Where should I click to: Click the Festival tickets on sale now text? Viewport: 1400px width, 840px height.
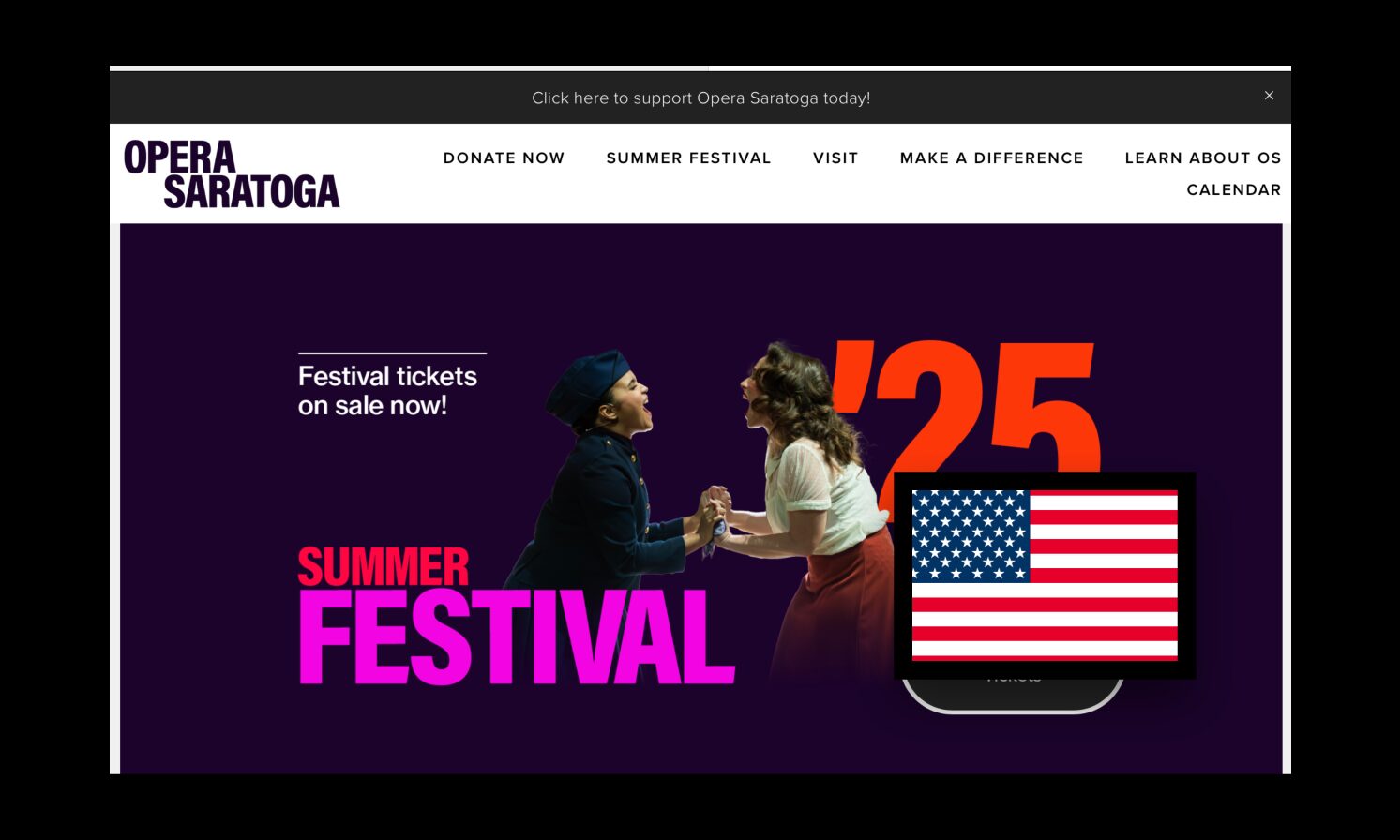click(x=387, y=391)
